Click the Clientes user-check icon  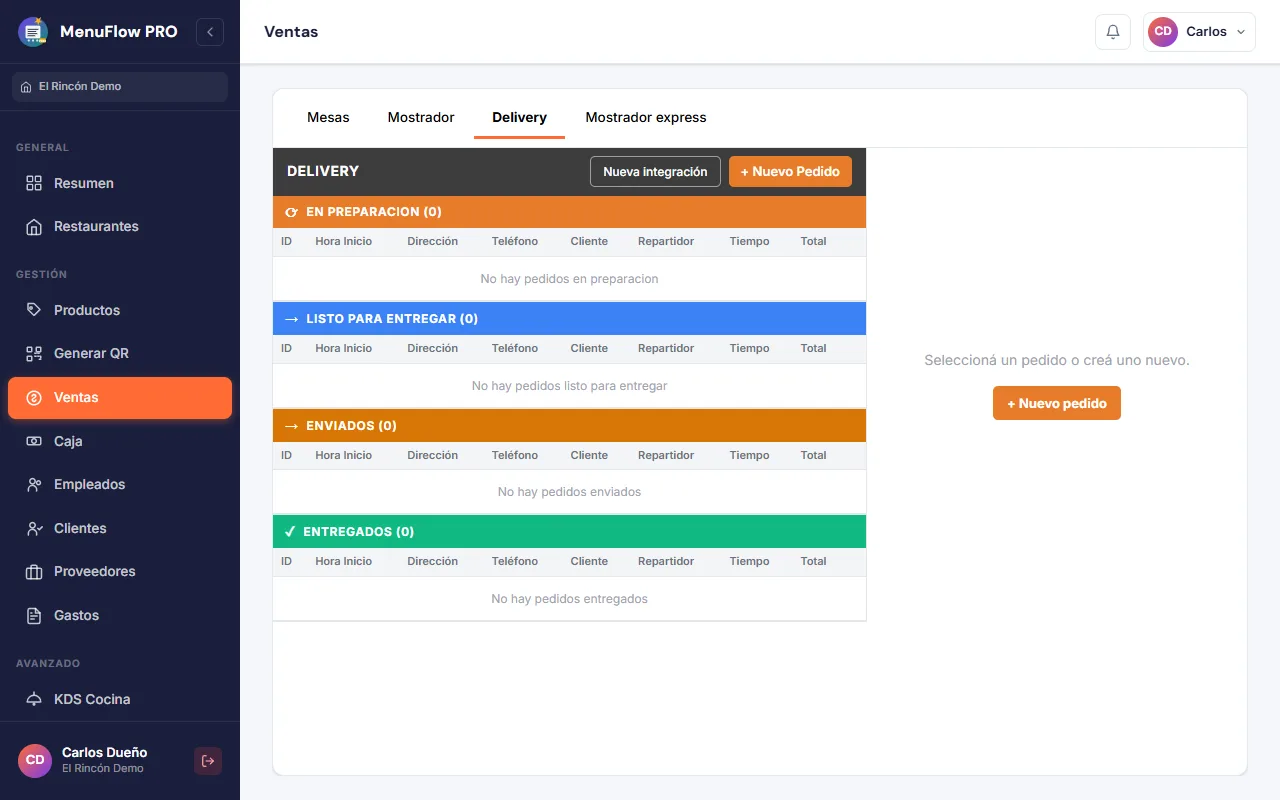pos(34,528)
